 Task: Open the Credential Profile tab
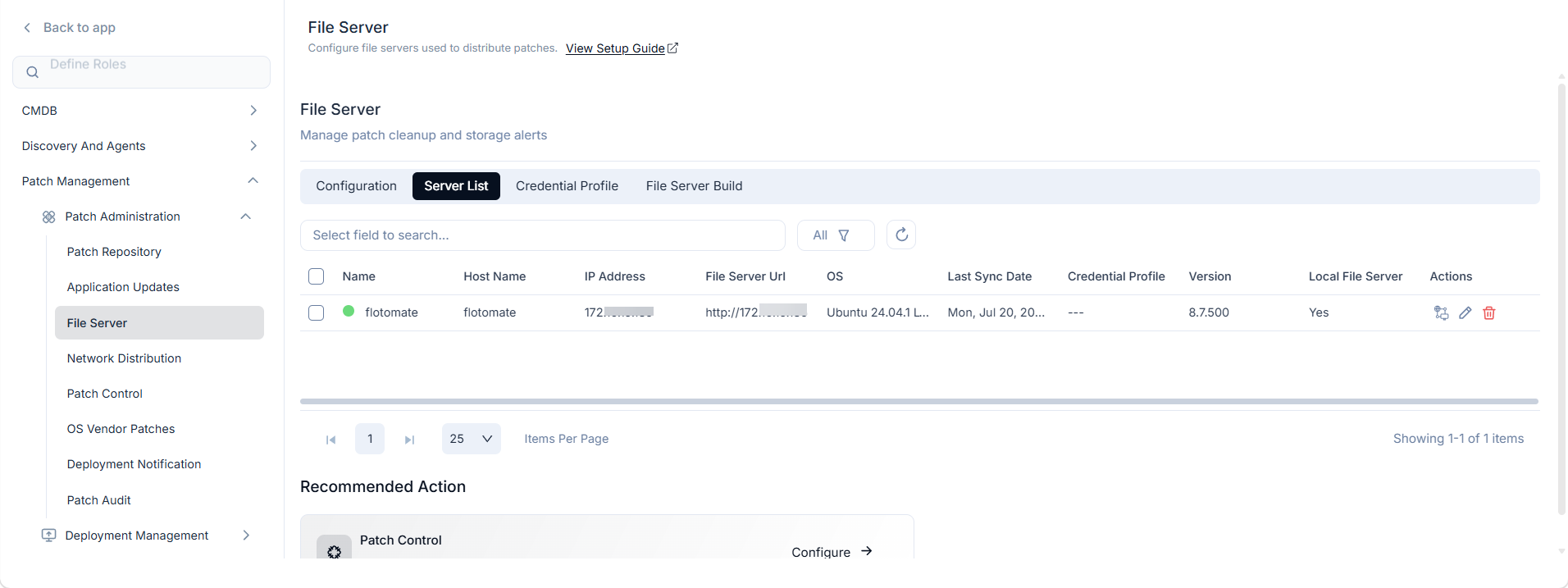567,186
